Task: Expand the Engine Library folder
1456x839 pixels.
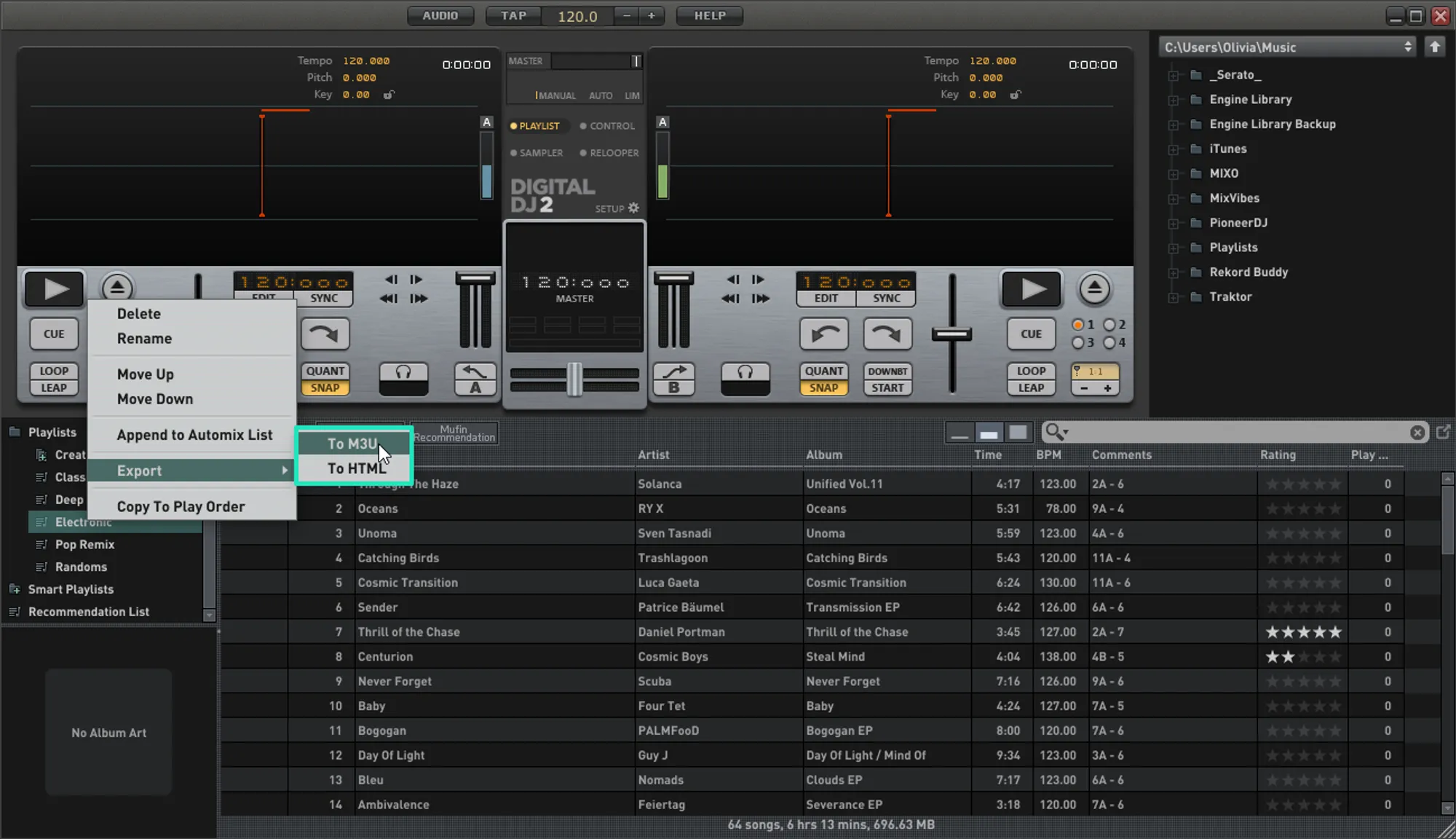Action: click(1173, 100)
